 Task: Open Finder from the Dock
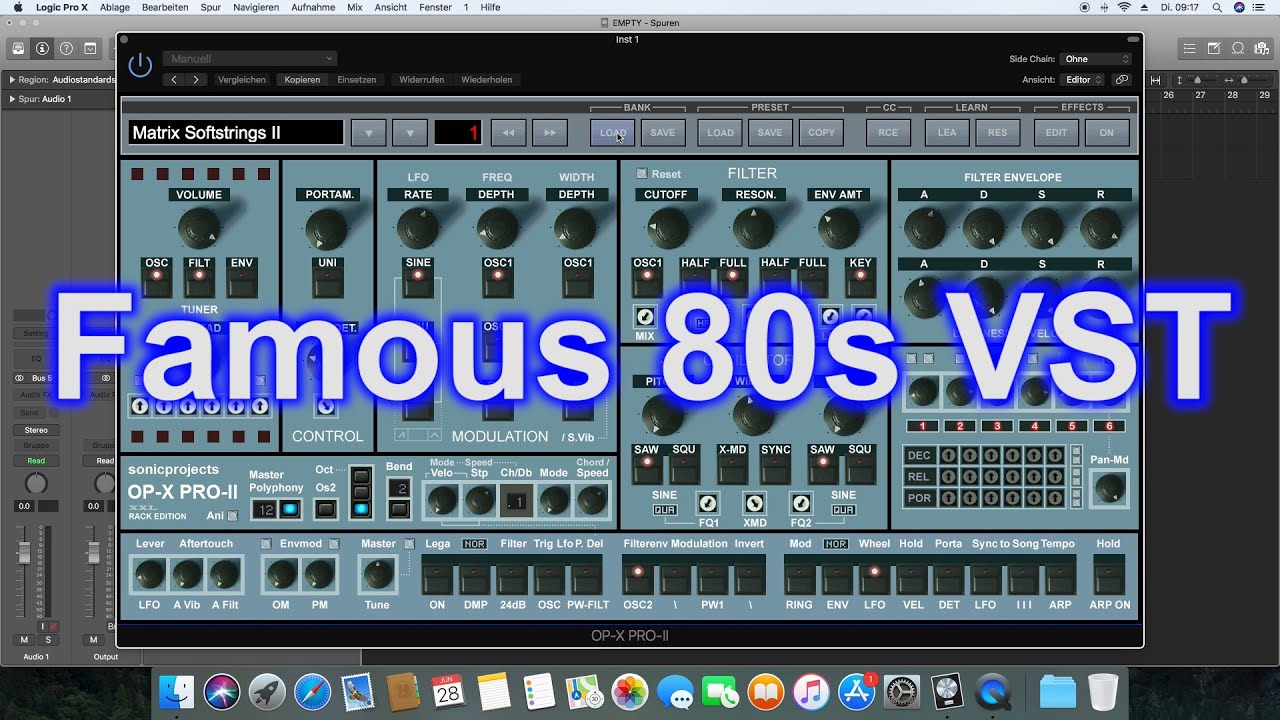pyautogui.click(x=178, y=692)
